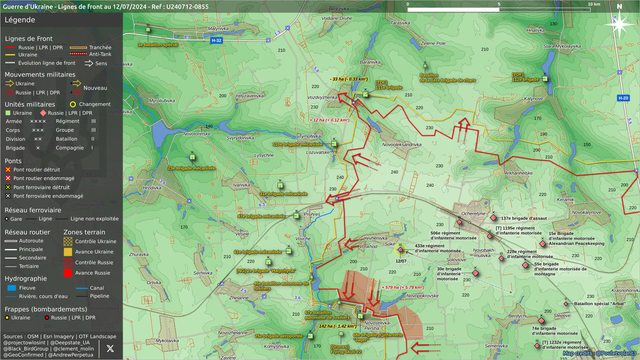Click the 15e Brigade Alexandrian Peacekeeping marker
This screenshot has height=360, width=640.
(542, 244)
